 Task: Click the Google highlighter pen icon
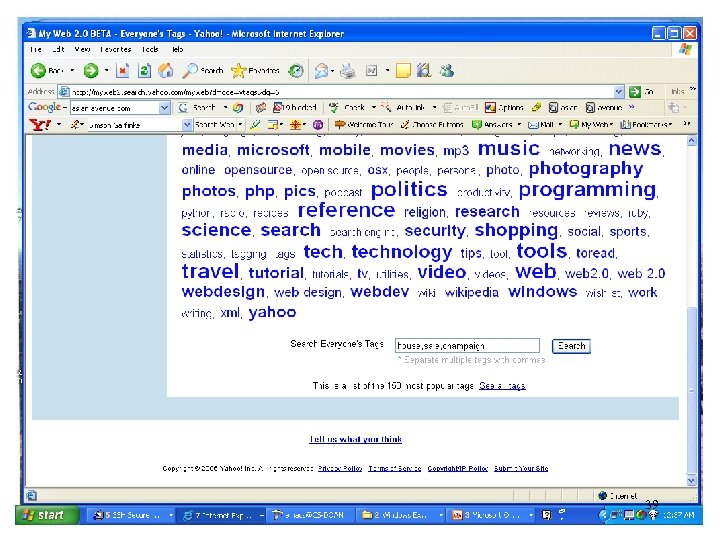point(536,107)
